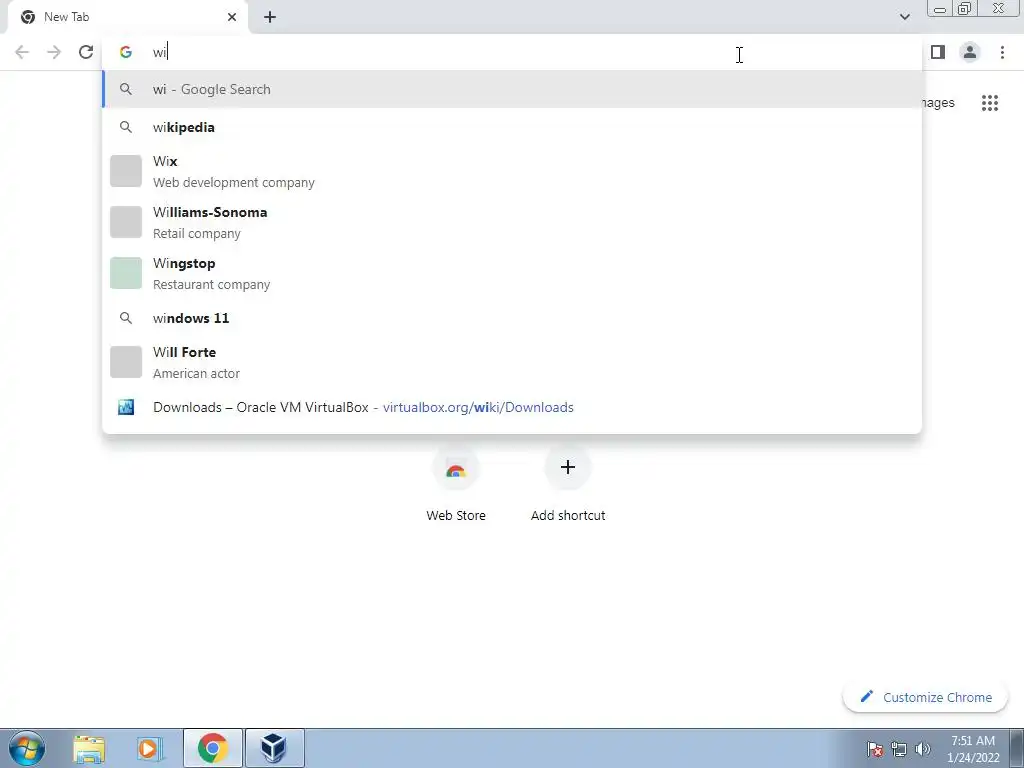Choose the wikipedia search suggestion
The width and height of the screenshot is (1024, 768).
(x=512, y=127)
